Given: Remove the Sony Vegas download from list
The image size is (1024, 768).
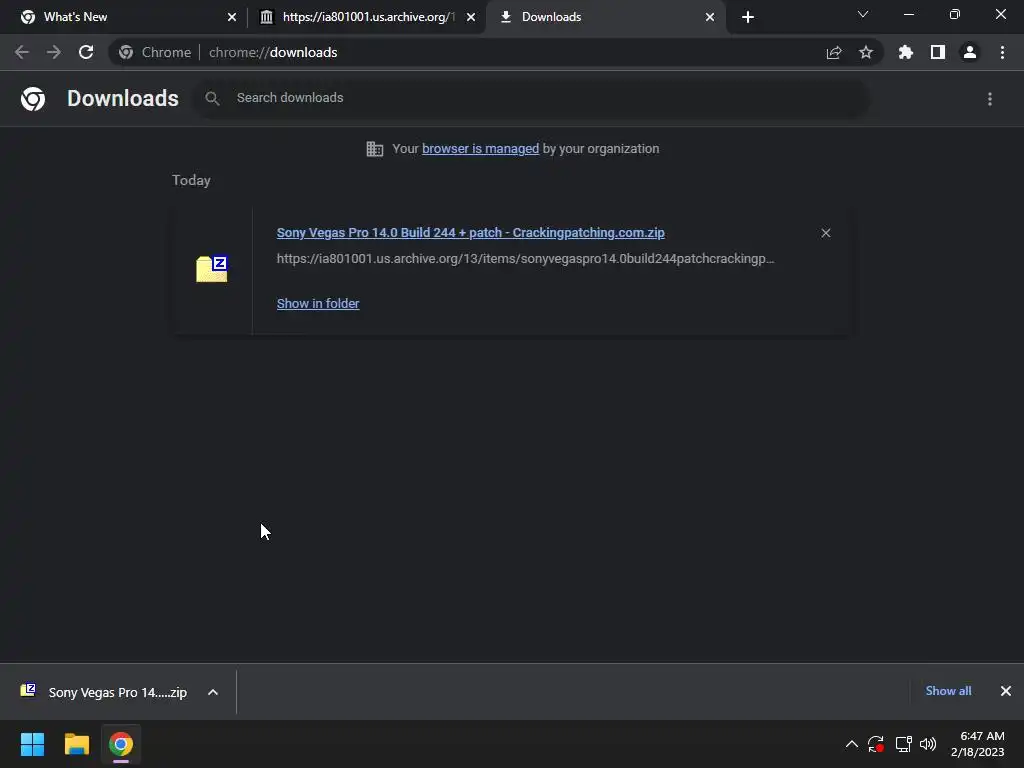Looking at the screenshot, I should (825, 233).
